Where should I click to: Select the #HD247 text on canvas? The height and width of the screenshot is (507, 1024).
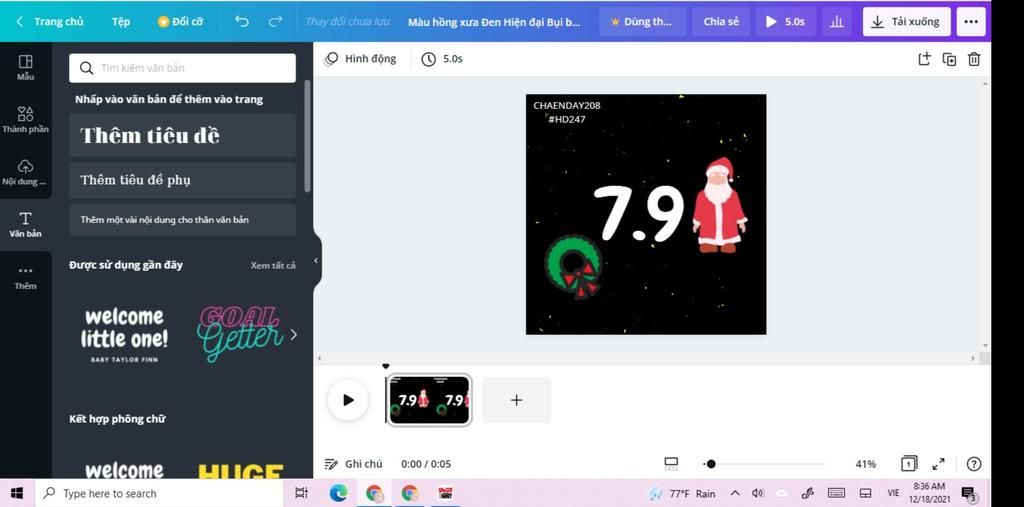pos(566,120)
